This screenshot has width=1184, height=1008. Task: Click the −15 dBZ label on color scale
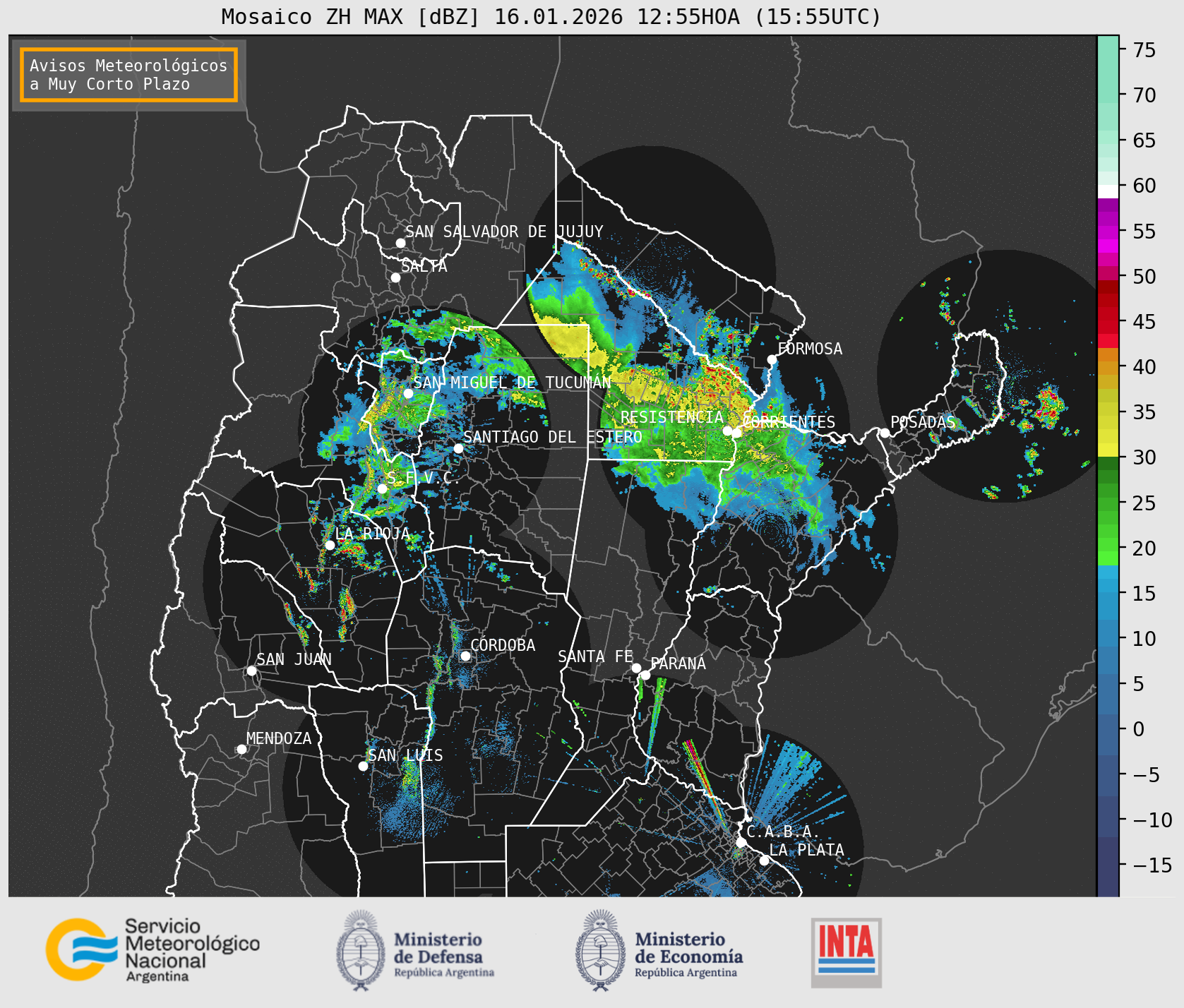click(1152, 865)
